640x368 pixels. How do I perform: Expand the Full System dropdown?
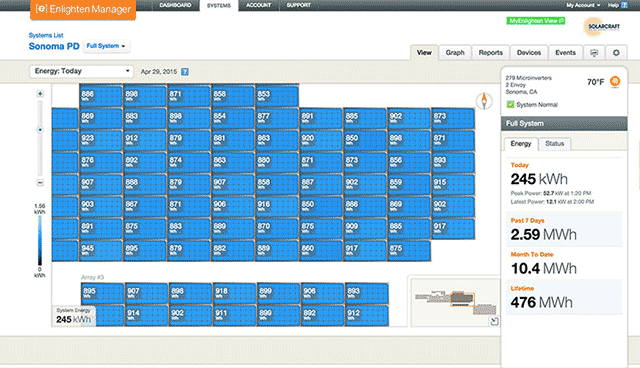[106, 46]
